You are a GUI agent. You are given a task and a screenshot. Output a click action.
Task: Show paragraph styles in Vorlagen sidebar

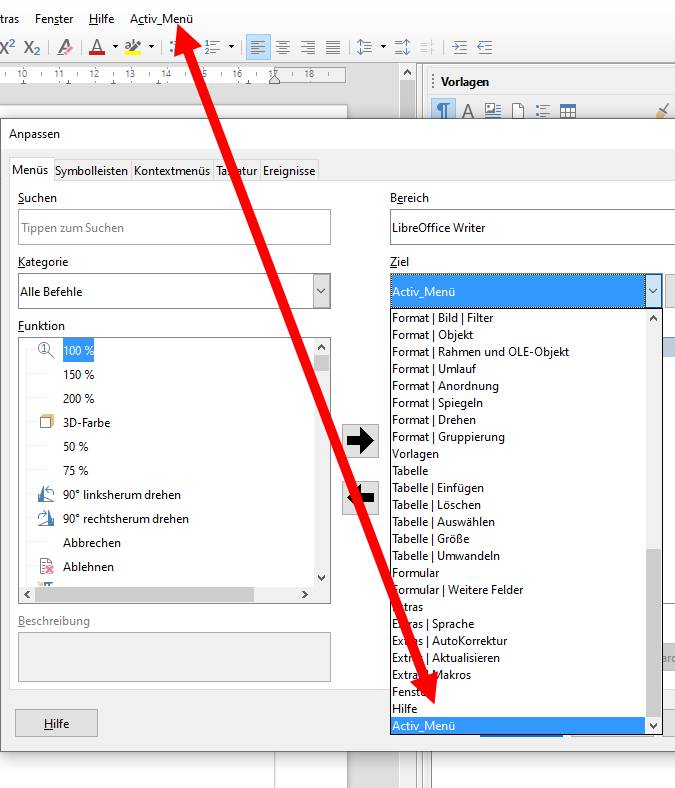(443, 111)
